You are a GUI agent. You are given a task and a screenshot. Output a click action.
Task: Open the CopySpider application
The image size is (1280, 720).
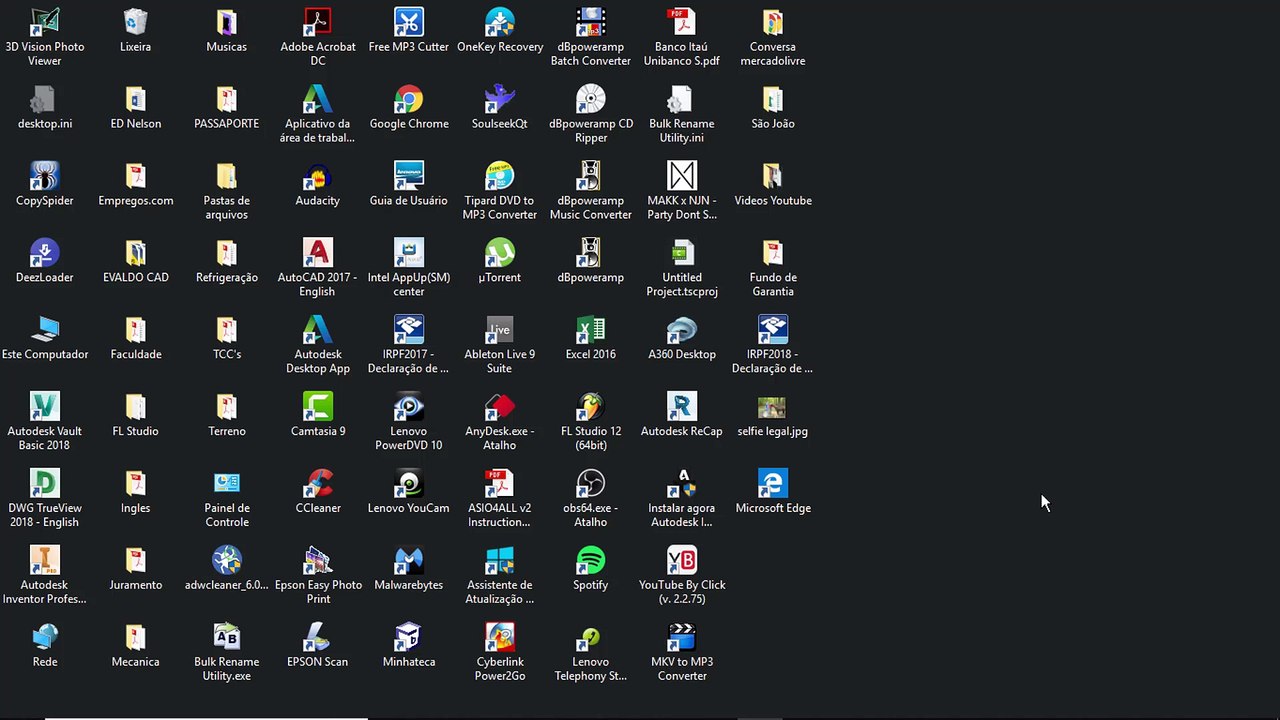click(45, 177)
